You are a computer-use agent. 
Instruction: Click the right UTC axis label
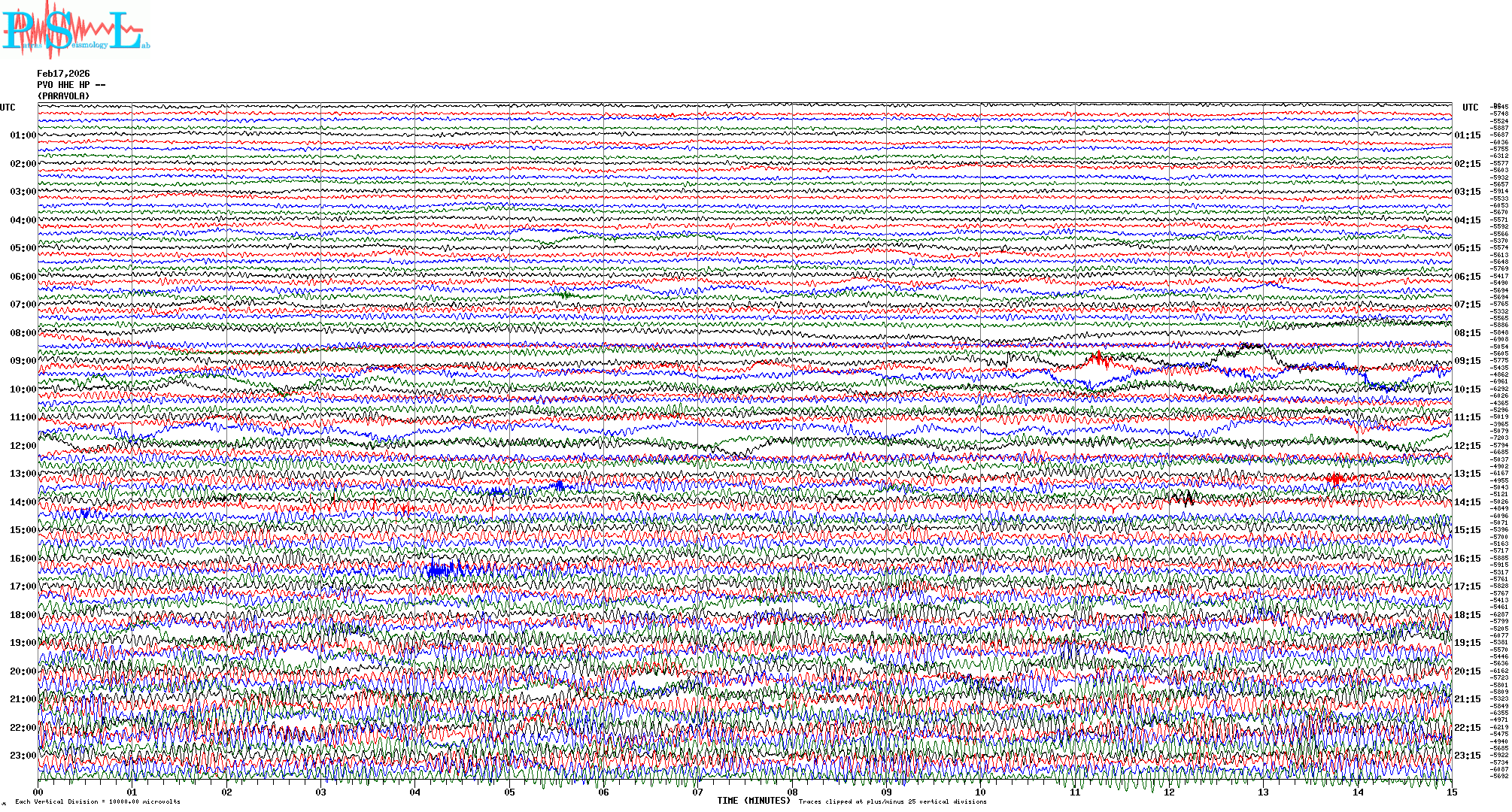[x=1470, y=108]
